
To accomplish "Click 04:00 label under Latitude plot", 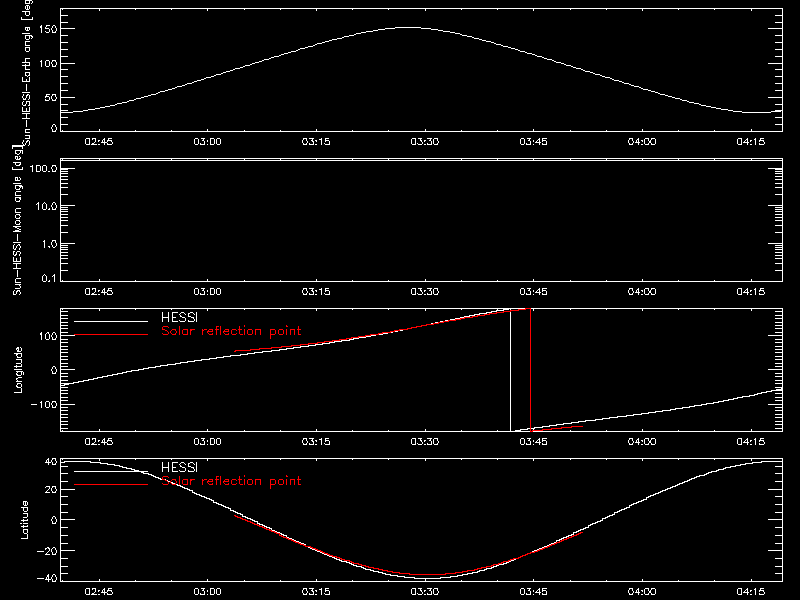I will (642, 592).
